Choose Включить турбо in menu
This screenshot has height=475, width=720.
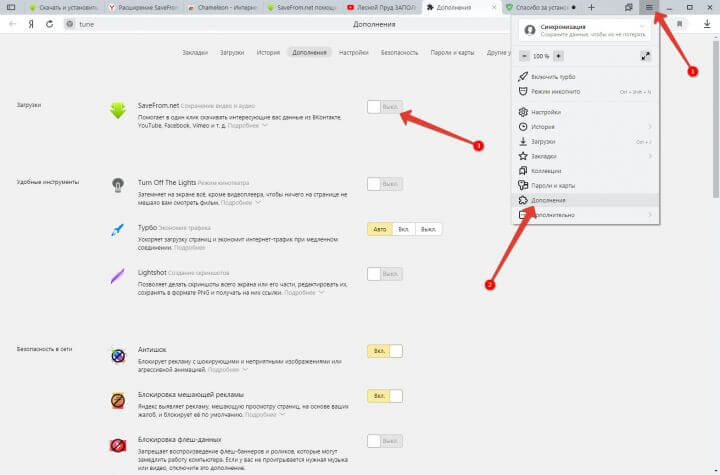(x=585, y=77)
